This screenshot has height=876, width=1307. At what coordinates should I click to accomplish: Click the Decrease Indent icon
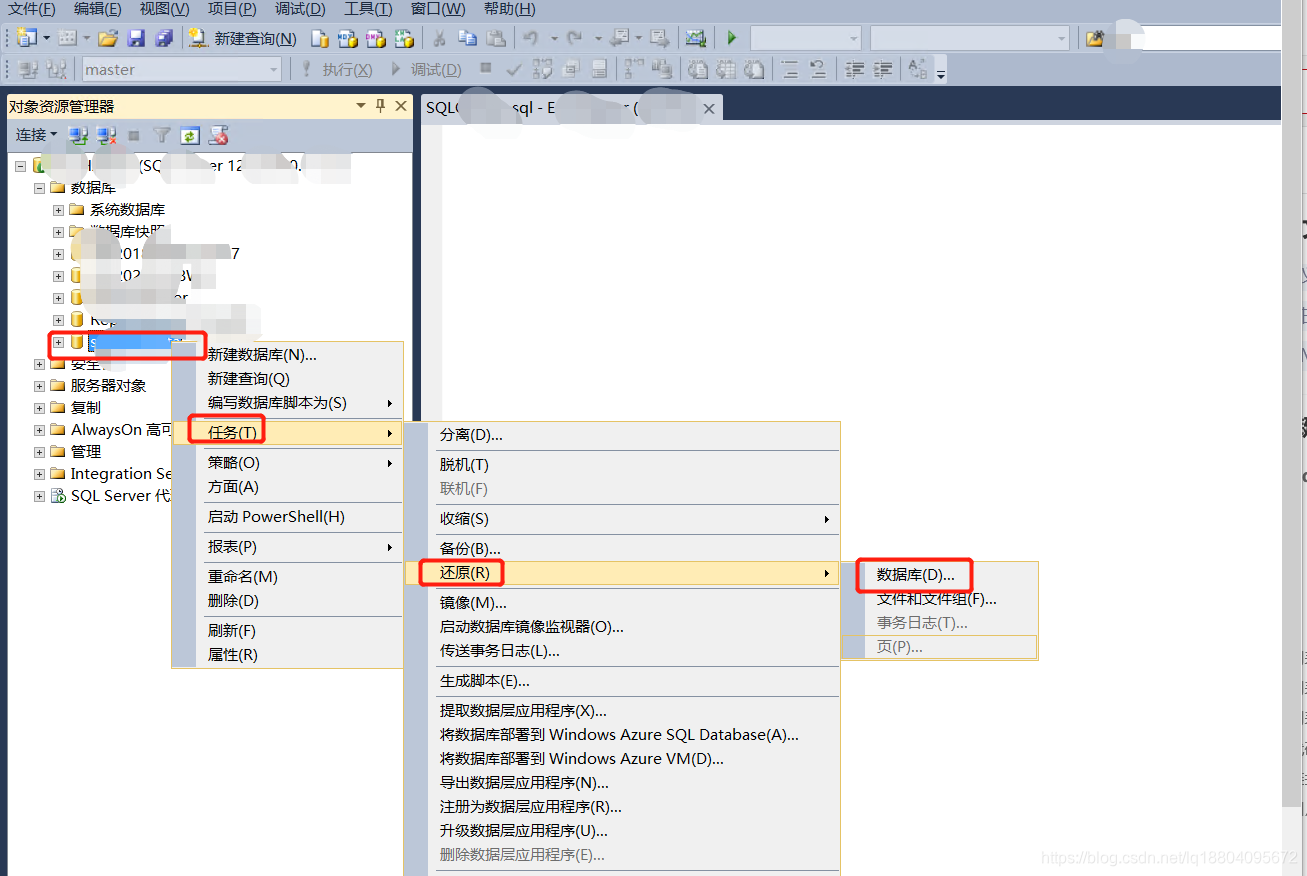[855, 69]
